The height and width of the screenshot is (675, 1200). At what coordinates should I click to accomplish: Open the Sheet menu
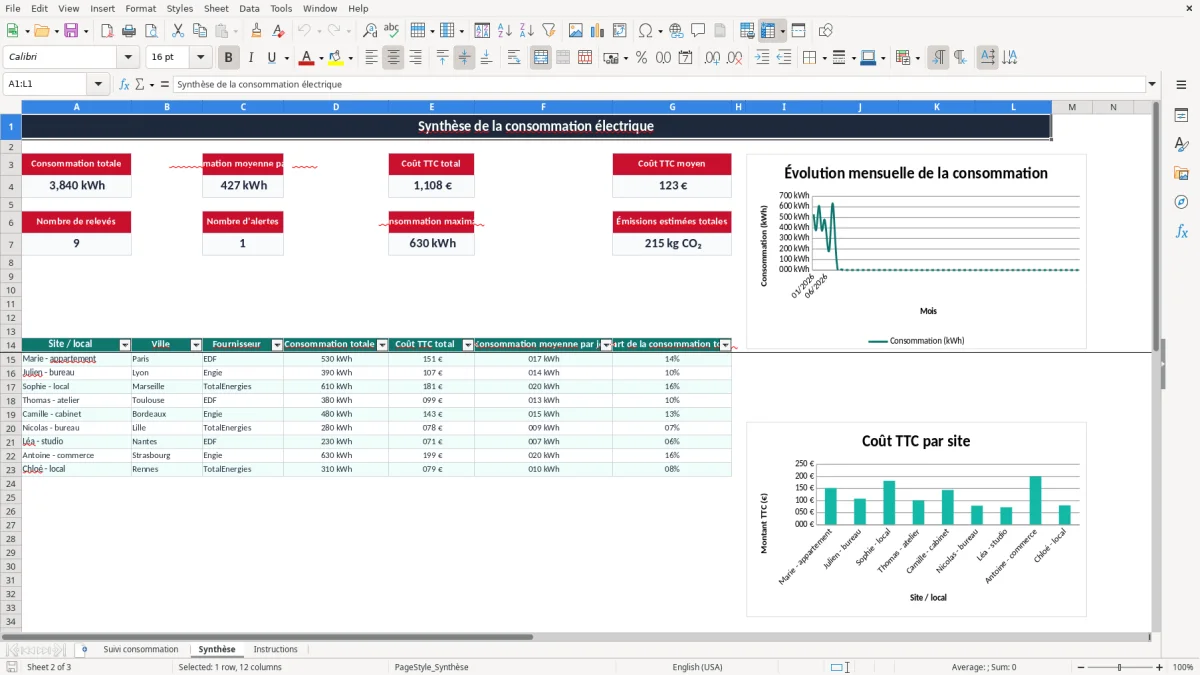pos(216,8)
